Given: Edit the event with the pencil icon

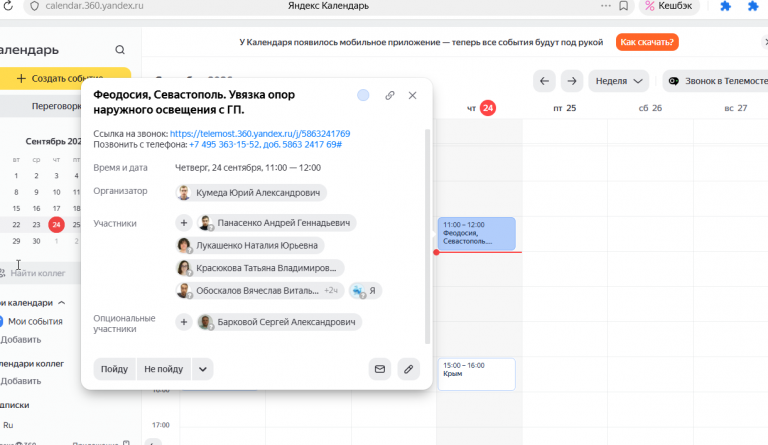Looking at the screenshot, I should (408, 369).
